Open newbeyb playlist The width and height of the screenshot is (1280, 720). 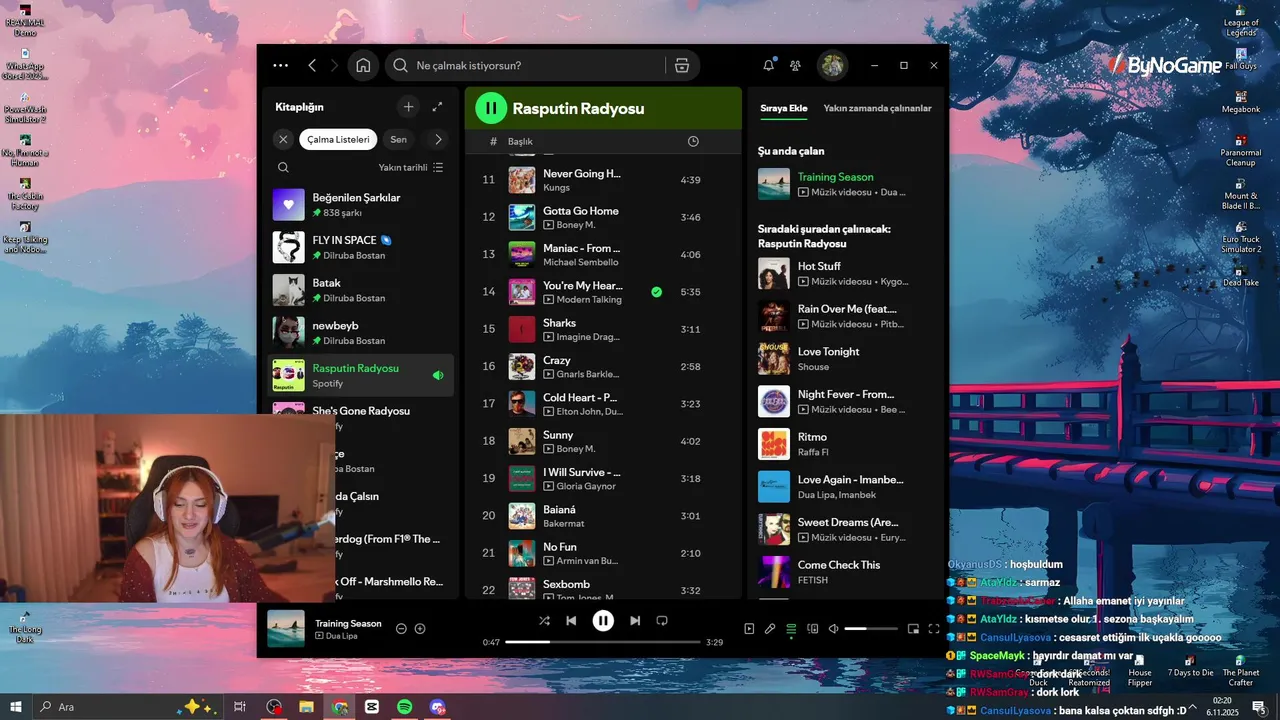click(362, 332)
